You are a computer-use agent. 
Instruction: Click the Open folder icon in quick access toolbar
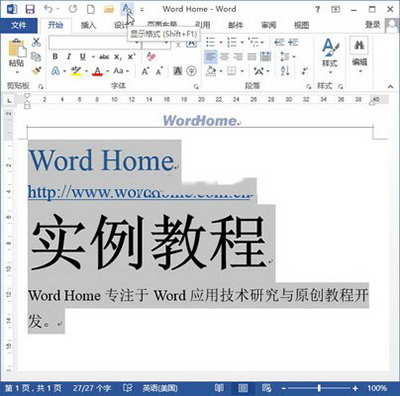point(109,9)
